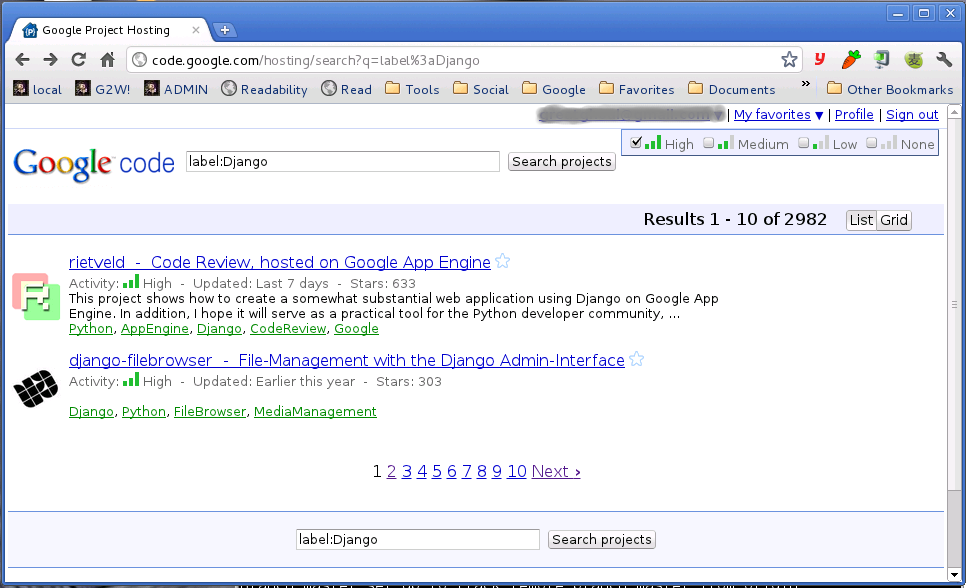This screenshot has height=588, width=966.
Task: Go to results page 10
Action: pos(517,472)
